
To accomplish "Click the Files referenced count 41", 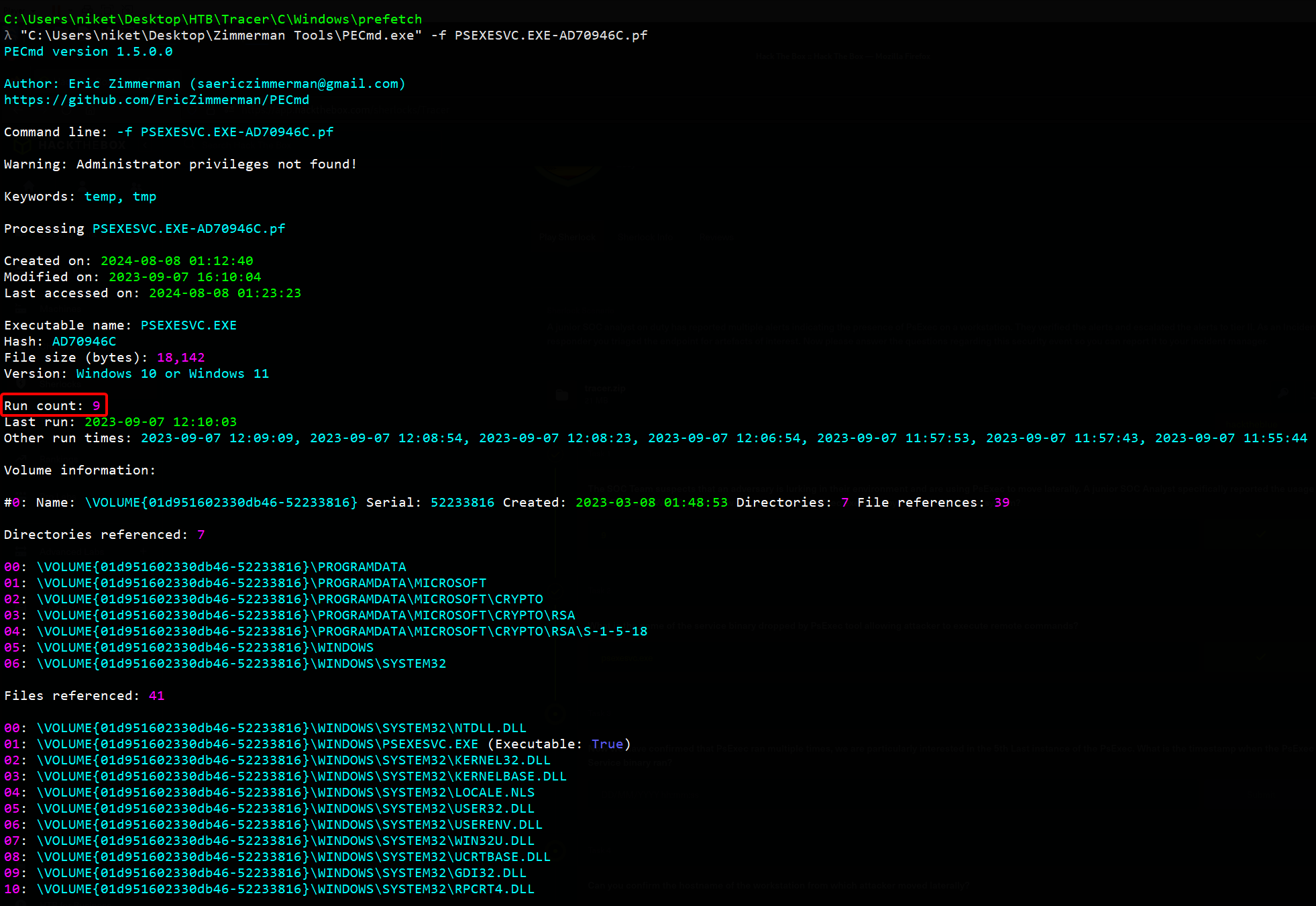I will [157, 696].
